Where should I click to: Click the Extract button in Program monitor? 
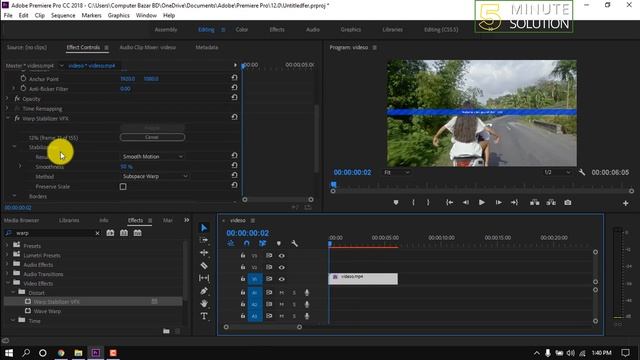click(551, 202)
